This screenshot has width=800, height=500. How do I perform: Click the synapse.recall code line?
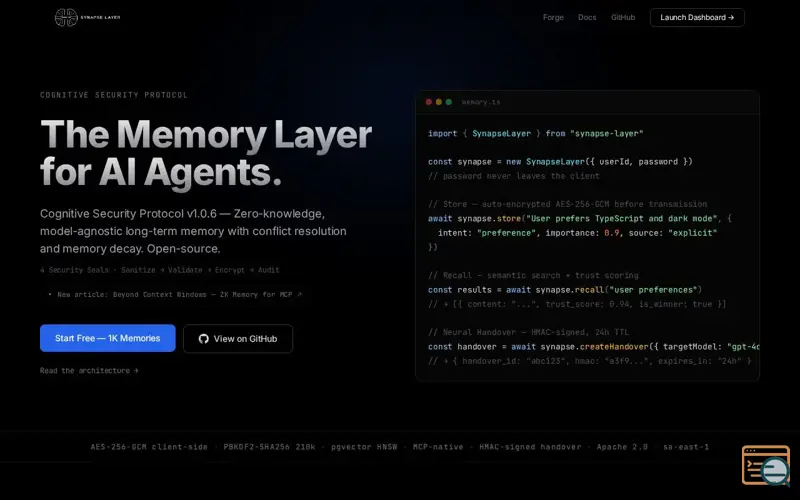coord(565,290)
